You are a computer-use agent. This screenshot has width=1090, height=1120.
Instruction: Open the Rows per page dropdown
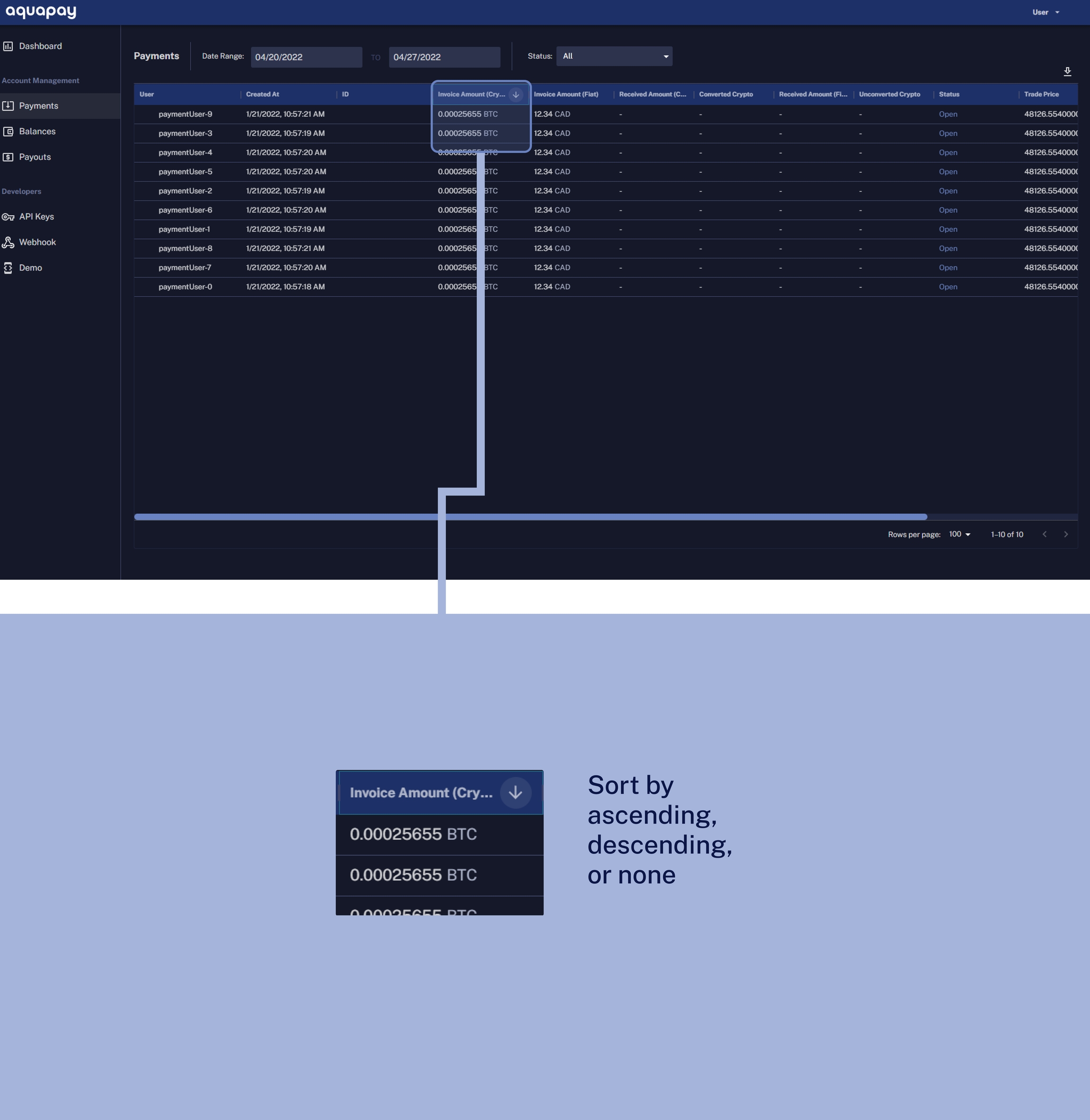(959, 534)
